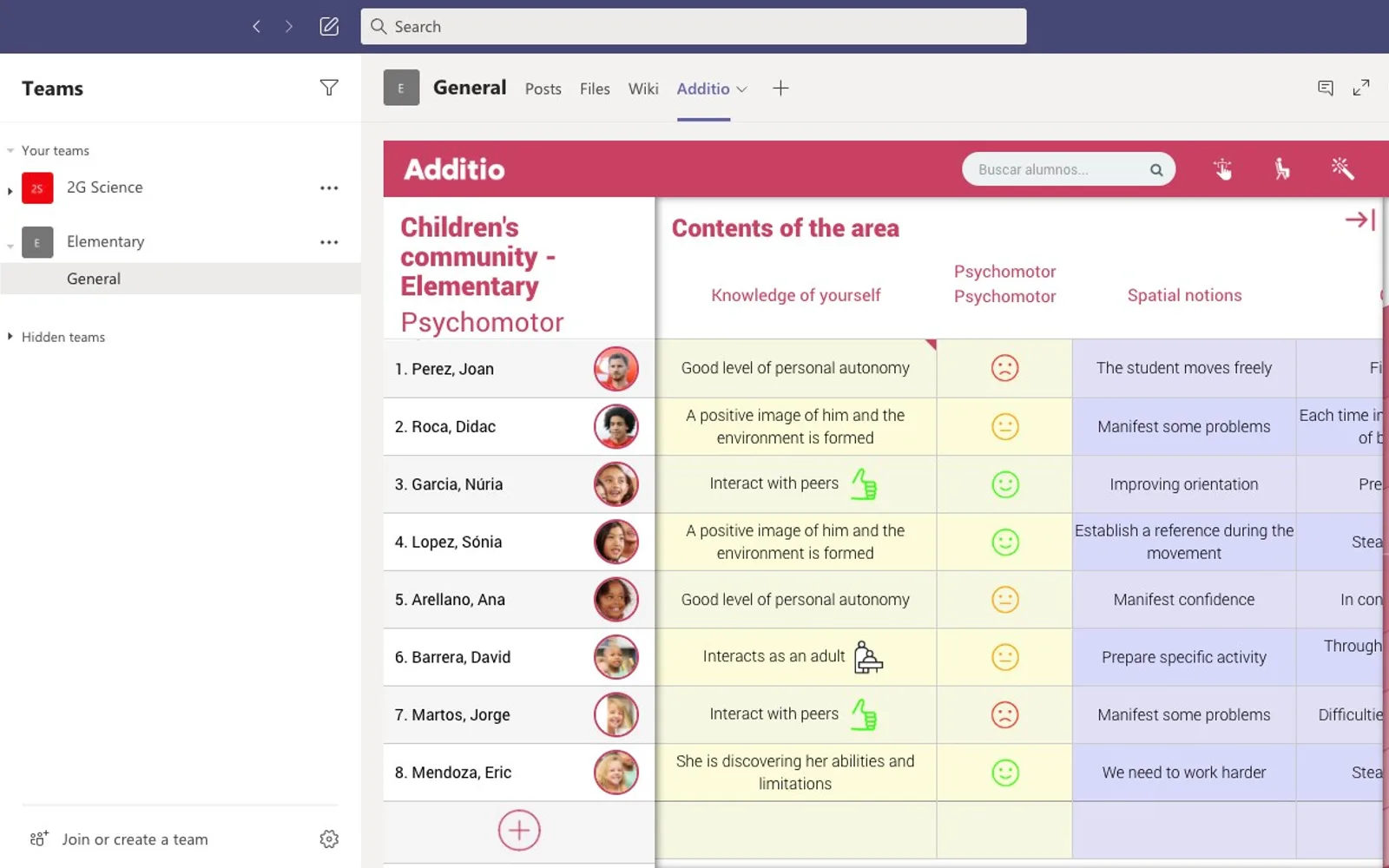This screenshot has width=1389, height=868.
Task: Open the Wiki tab
Action: tap(643, 89)
